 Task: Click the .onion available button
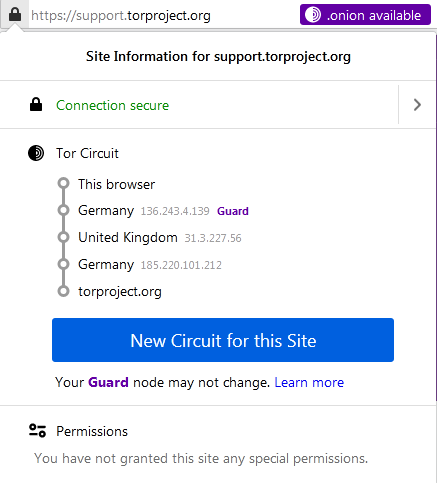click(365, 15)
